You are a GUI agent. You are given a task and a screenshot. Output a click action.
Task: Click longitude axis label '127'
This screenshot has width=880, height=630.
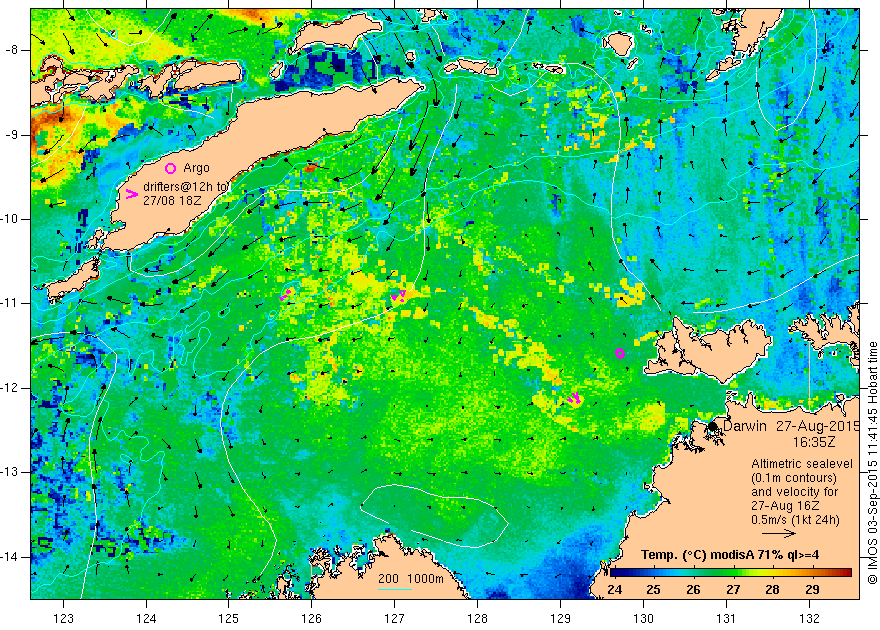[x=395, y=618]
